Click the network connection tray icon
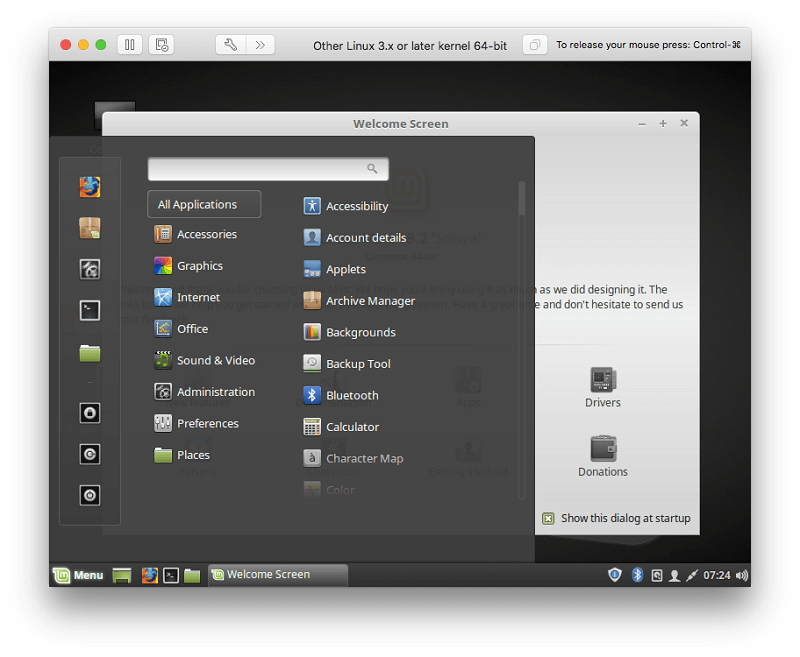Screen dimensions: 800x657 692,575
